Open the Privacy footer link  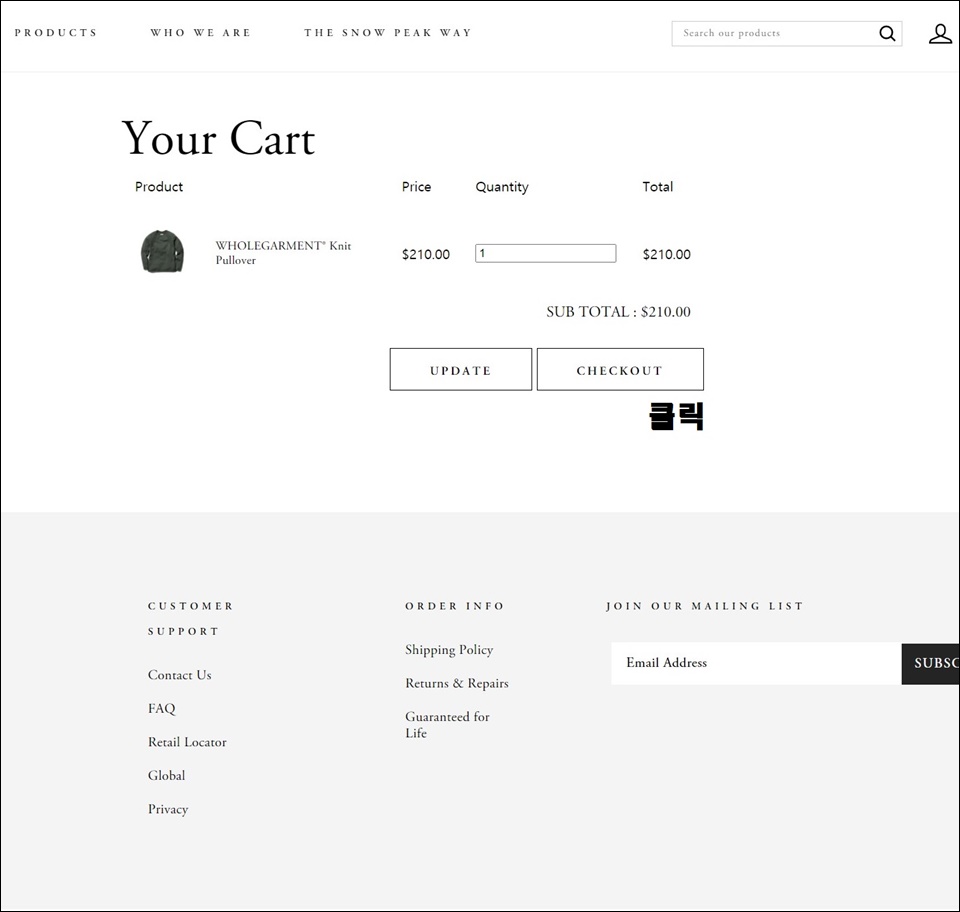168,809
